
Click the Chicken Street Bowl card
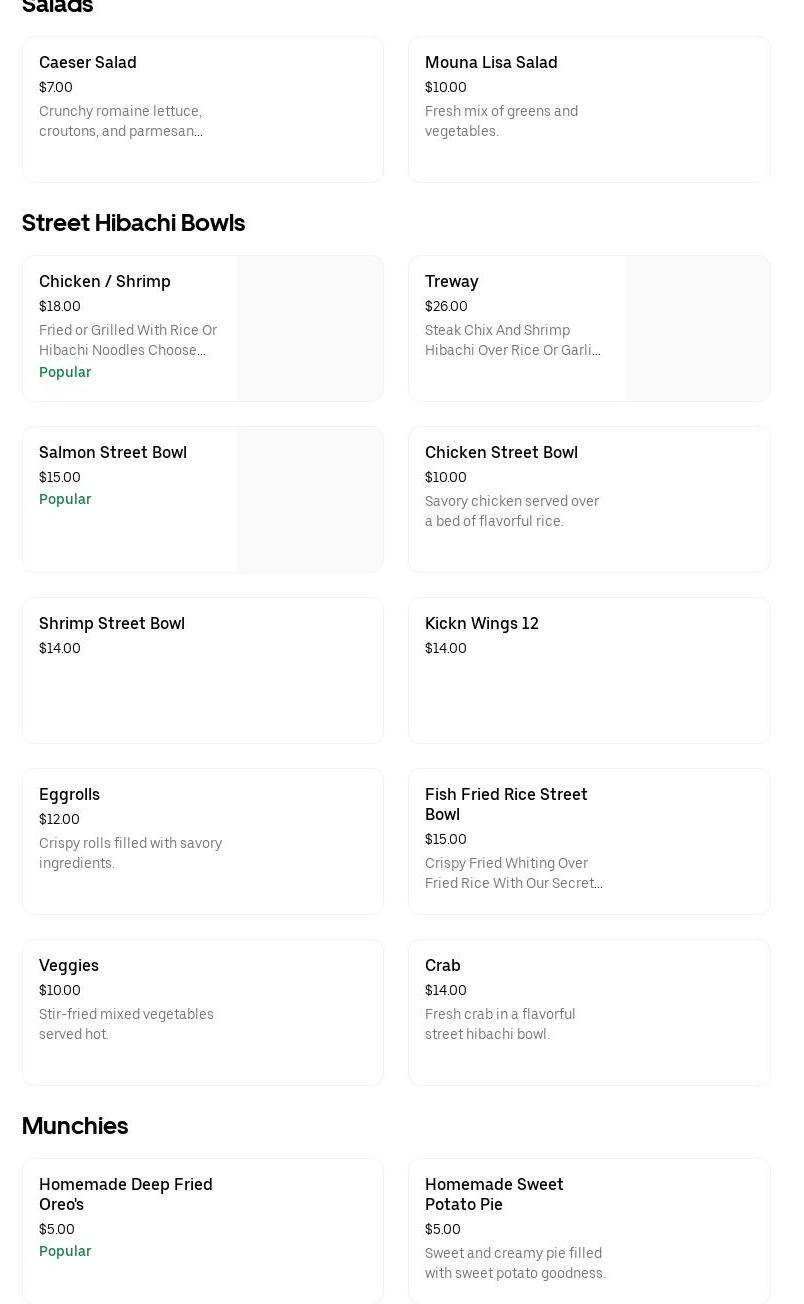pyautogui.click(x=589, y=499)
